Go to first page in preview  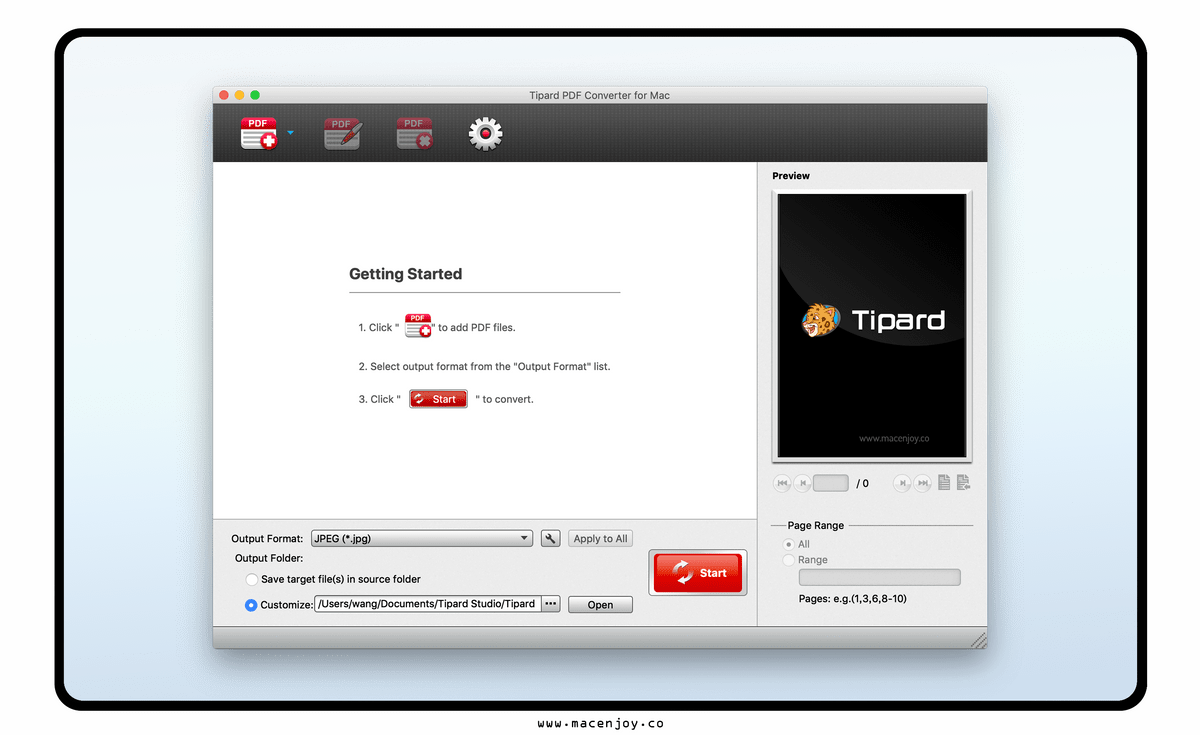pos(782,483)
